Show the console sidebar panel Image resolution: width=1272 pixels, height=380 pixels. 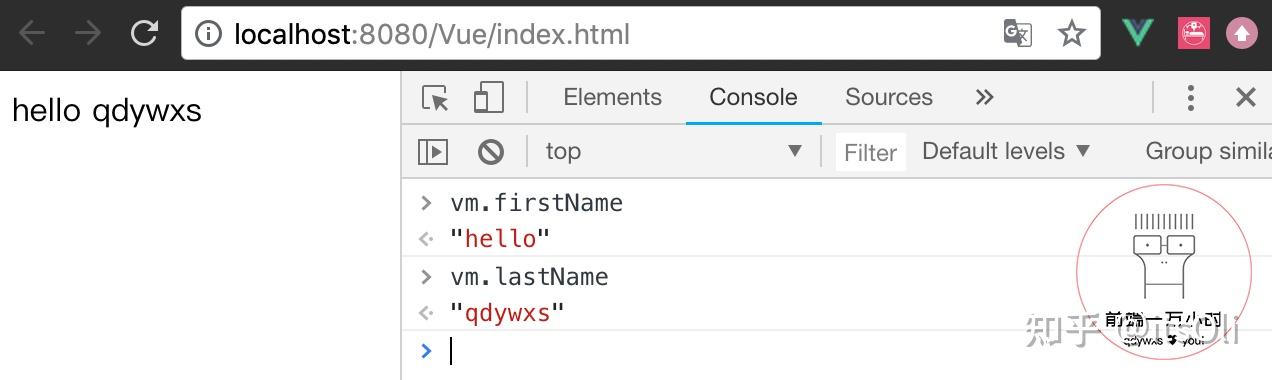[x=433, y=152]
